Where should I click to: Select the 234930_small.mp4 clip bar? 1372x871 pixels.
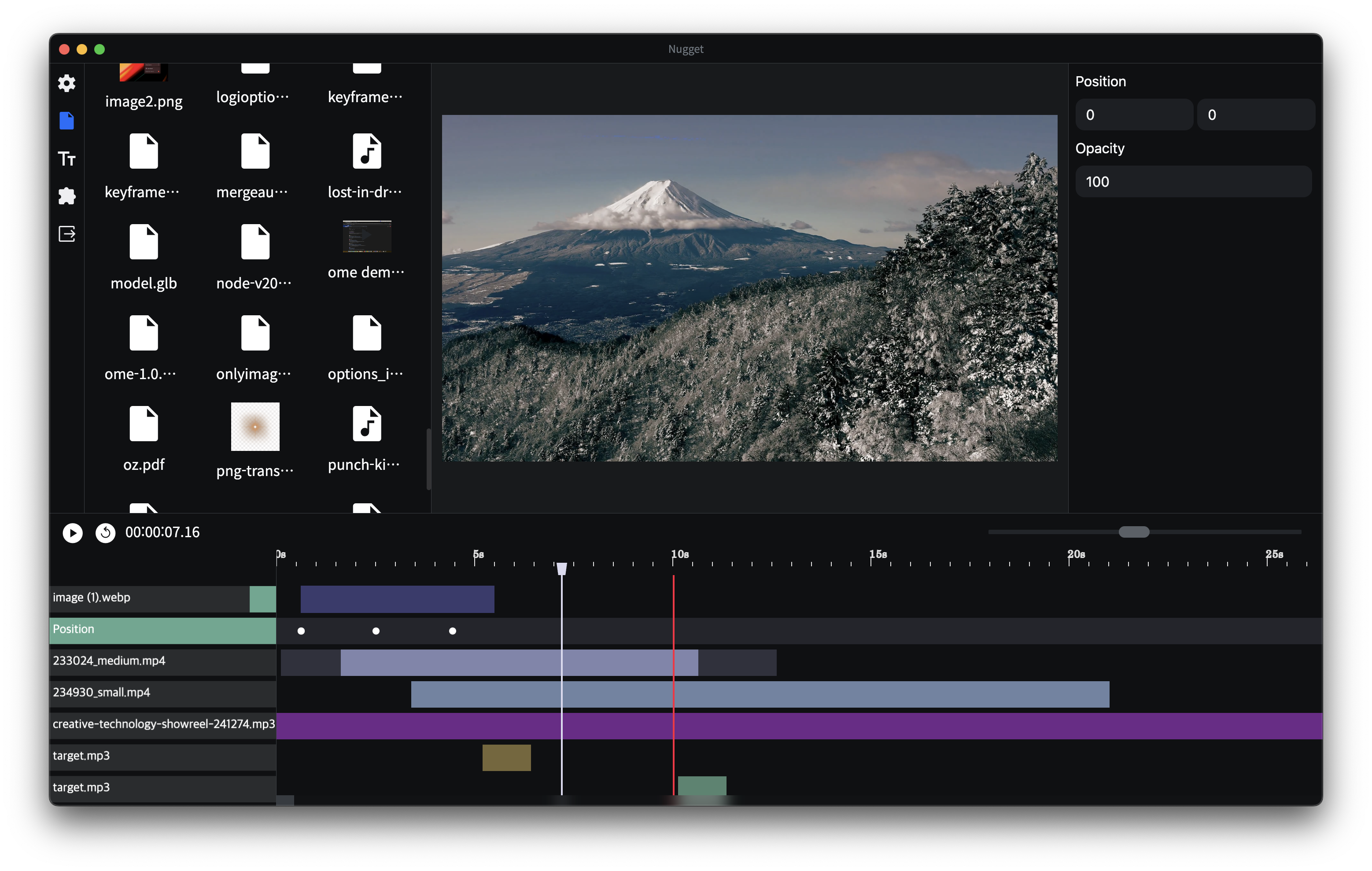tap(760, 694)
